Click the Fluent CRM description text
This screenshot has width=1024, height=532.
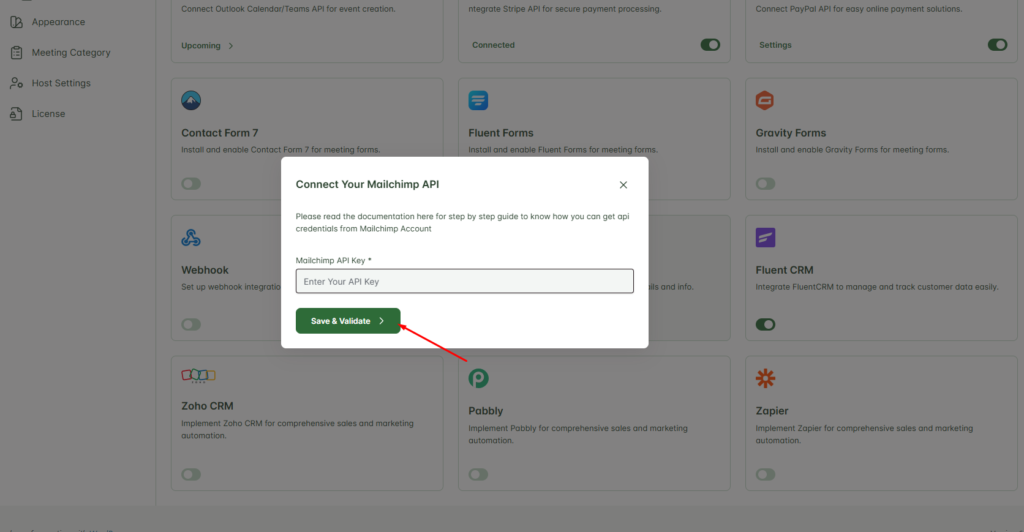[x=876, y=287]
